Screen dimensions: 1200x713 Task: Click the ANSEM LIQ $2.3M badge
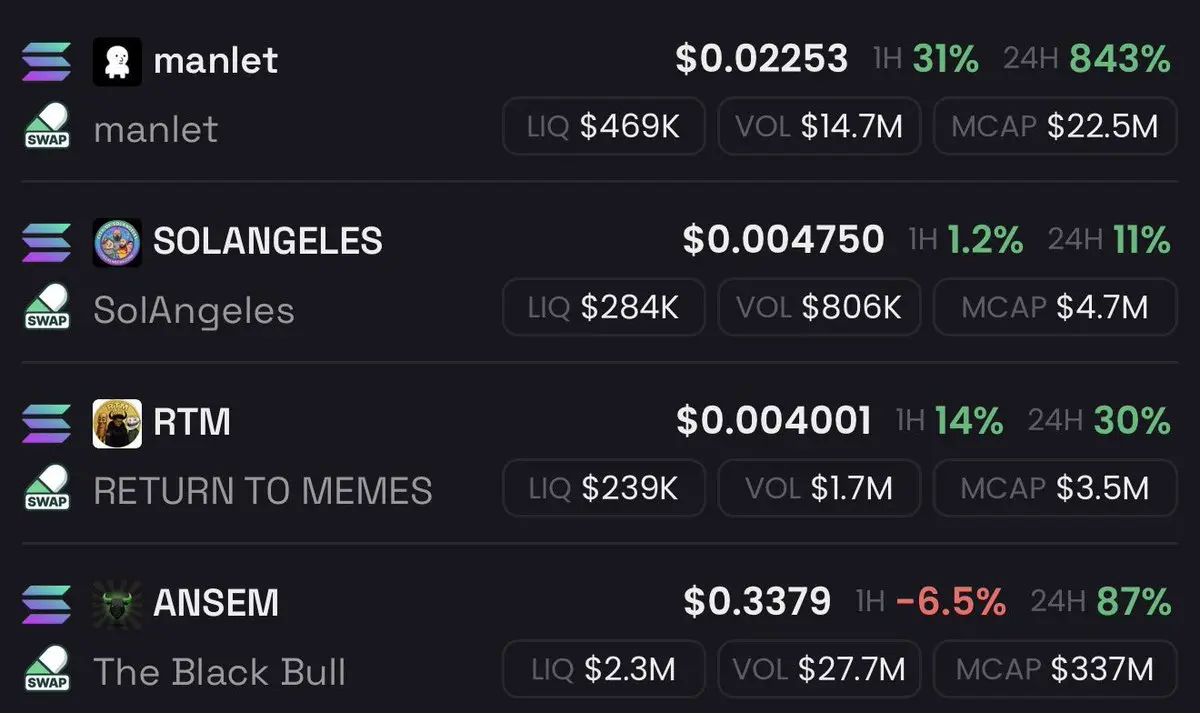604,669
